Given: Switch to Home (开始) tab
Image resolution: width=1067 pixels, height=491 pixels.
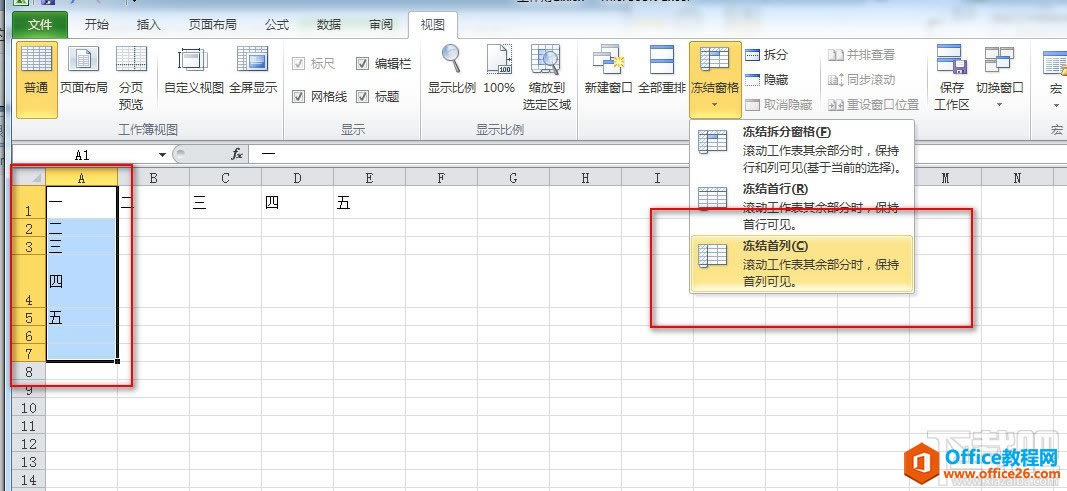Looking at the screenshot, I should click(x=96, y=24).
